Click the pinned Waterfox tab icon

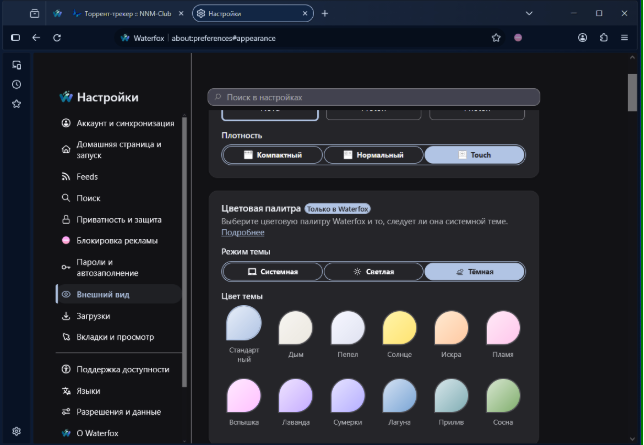pos(58,14)
